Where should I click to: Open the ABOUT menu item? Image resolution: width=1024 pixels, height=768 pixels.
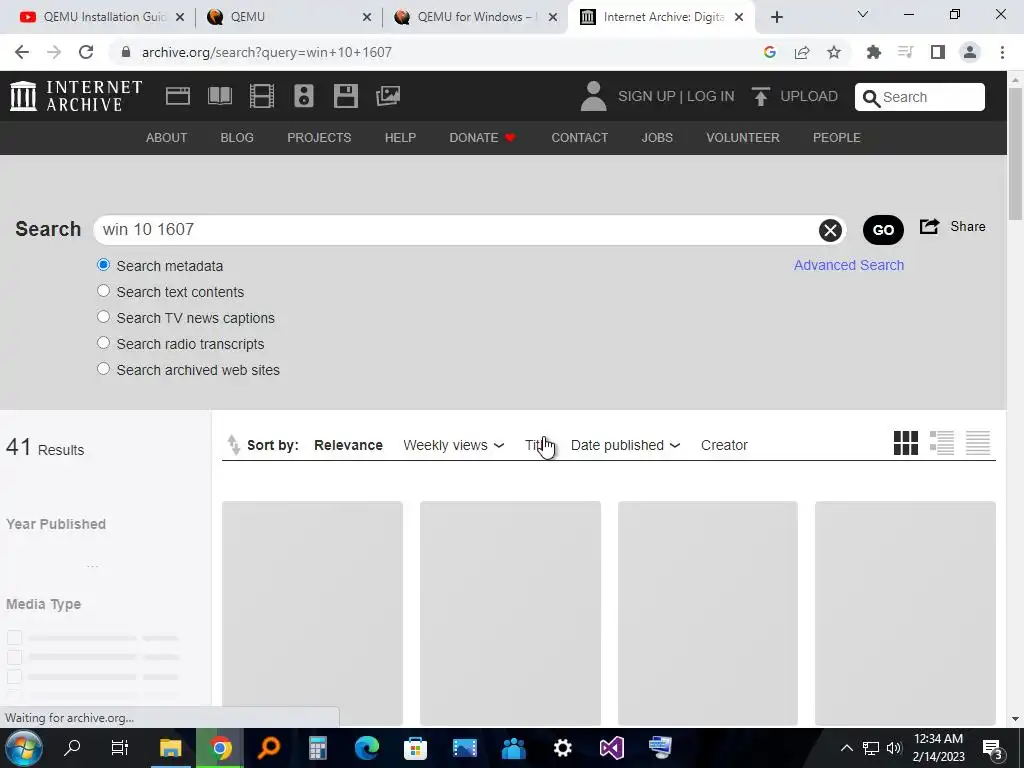(167, 138)
